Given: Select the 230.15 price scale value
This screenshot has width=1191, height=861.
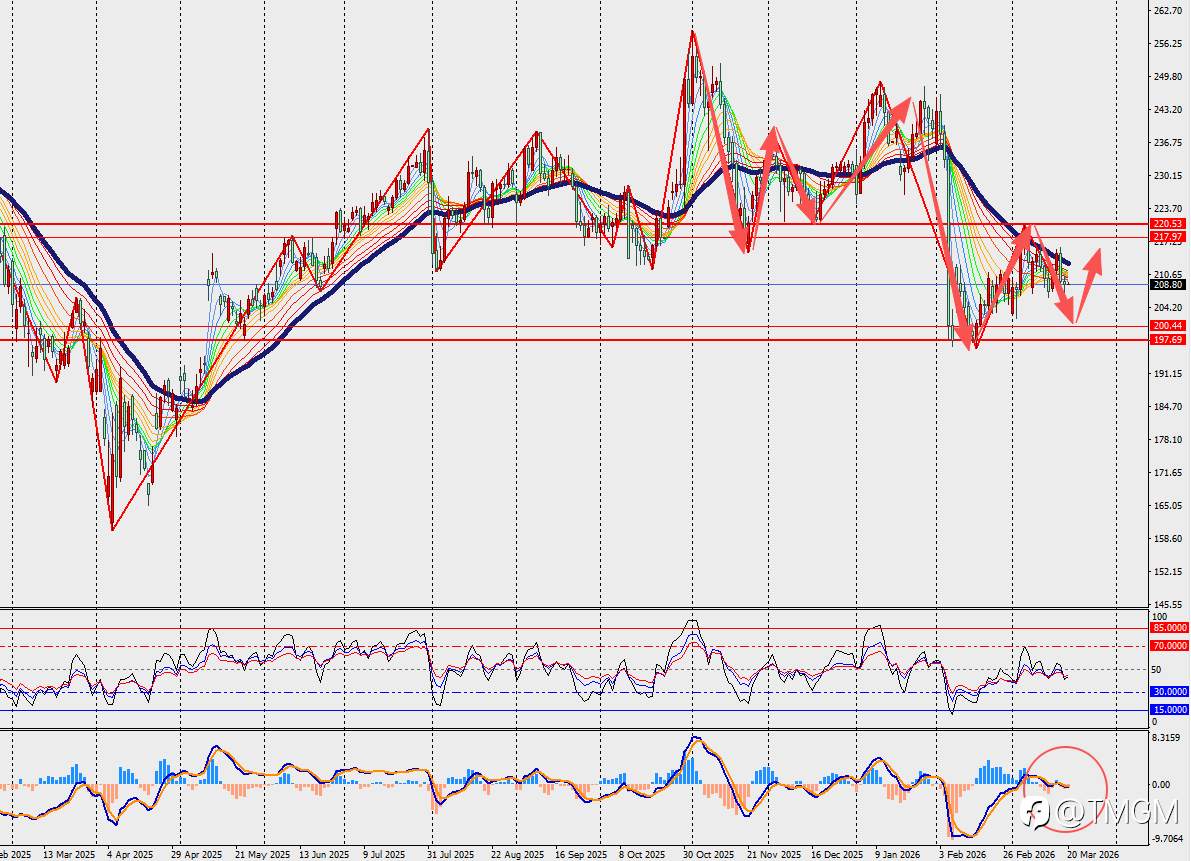Looking at the screenshot, I should click(x=1167, y=175).
